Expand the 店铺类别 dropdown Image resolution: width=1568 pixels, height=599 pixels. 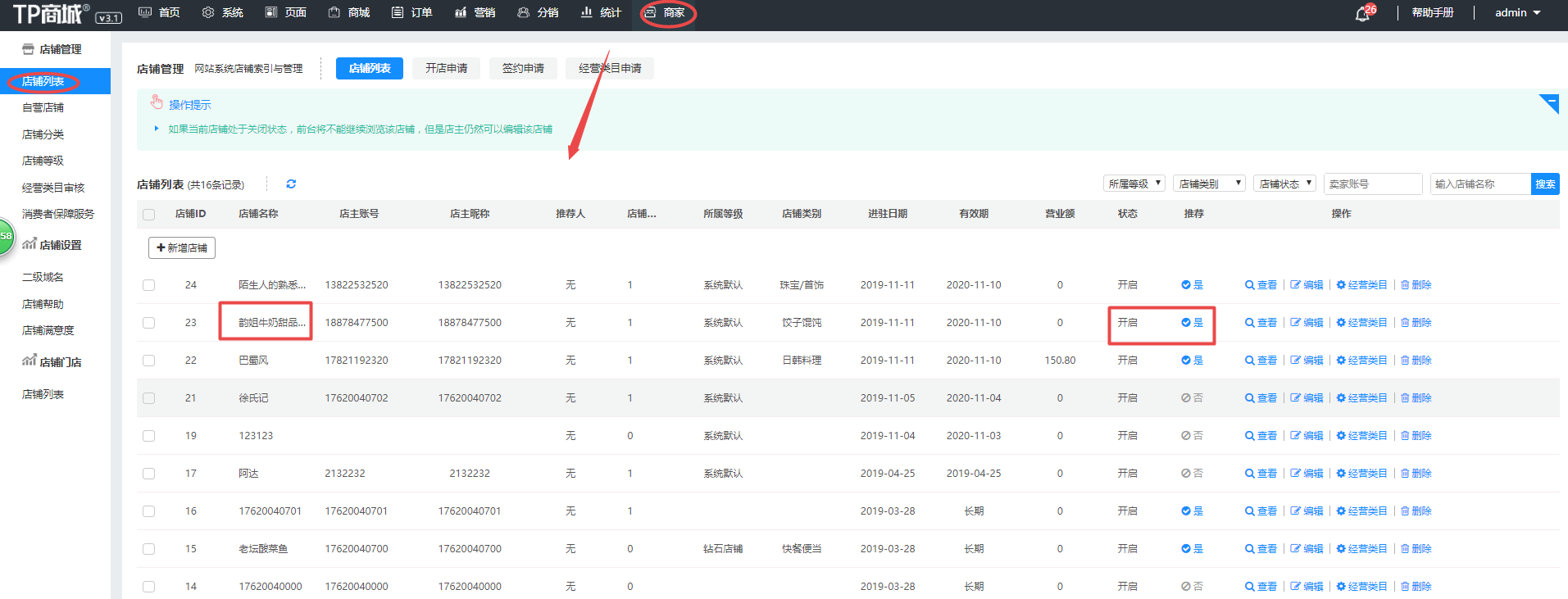point(1209,184)
